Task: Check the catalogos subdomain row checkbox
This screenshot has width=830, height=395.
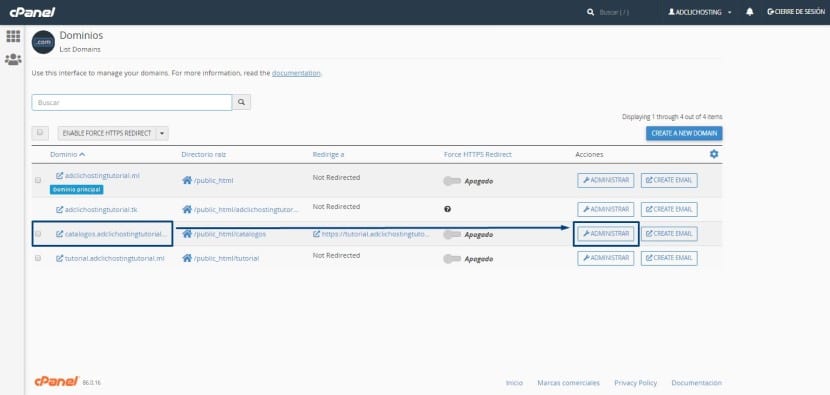Action: (x=38, y=234)
